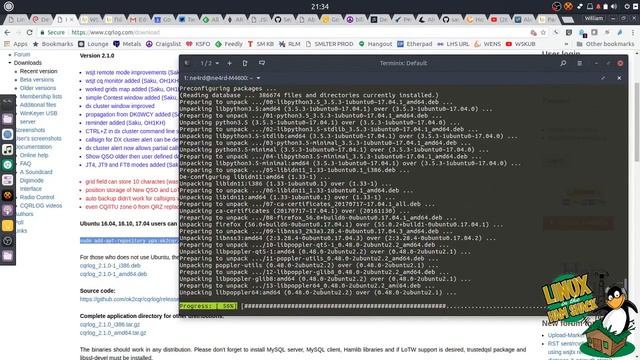
Task: Open the Metals bookmark
Action: (x=127, y=44)
